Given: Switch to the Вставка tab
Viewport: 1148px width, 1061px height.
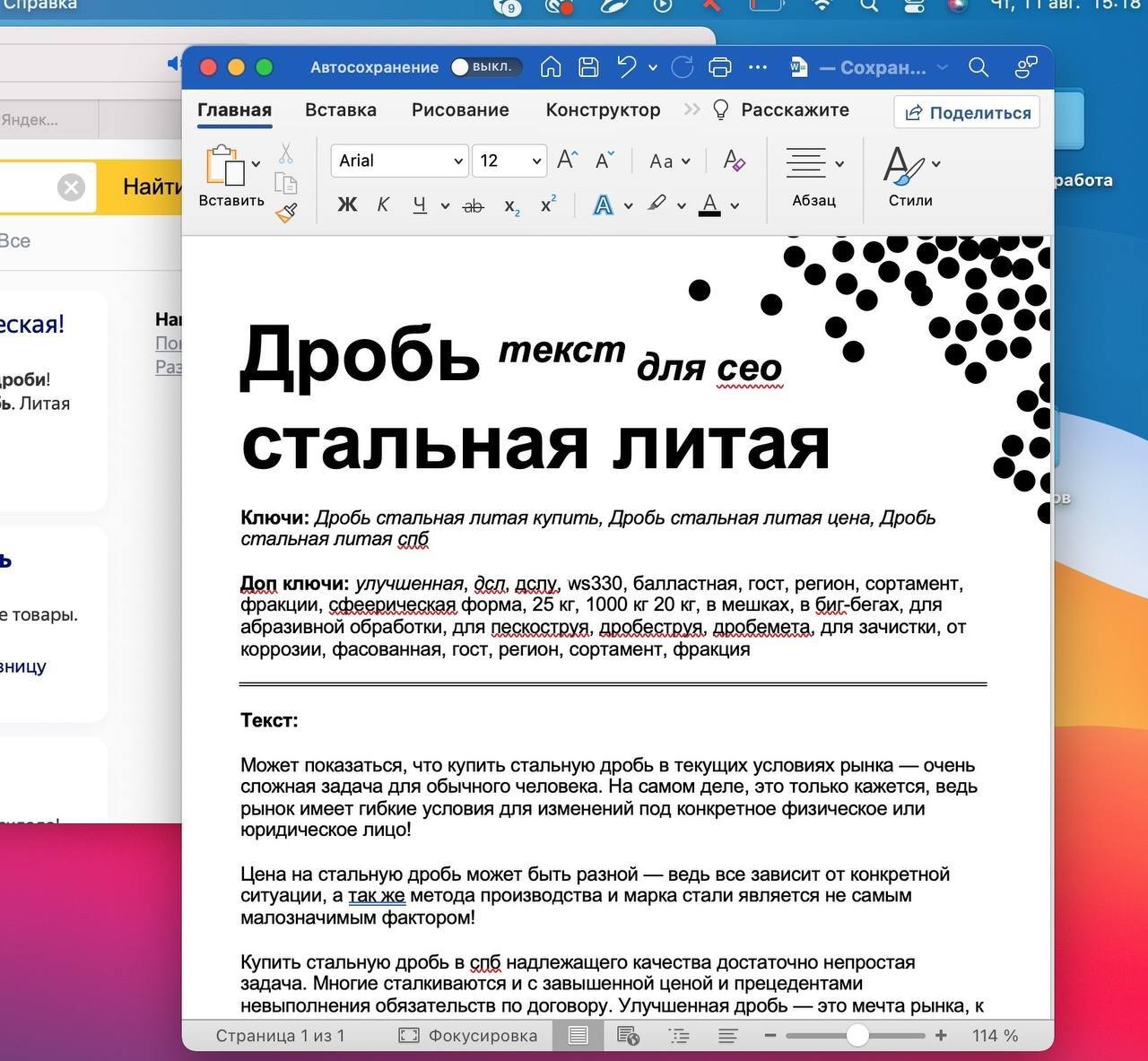Looking at the screenshot, I should pos(340,110).
